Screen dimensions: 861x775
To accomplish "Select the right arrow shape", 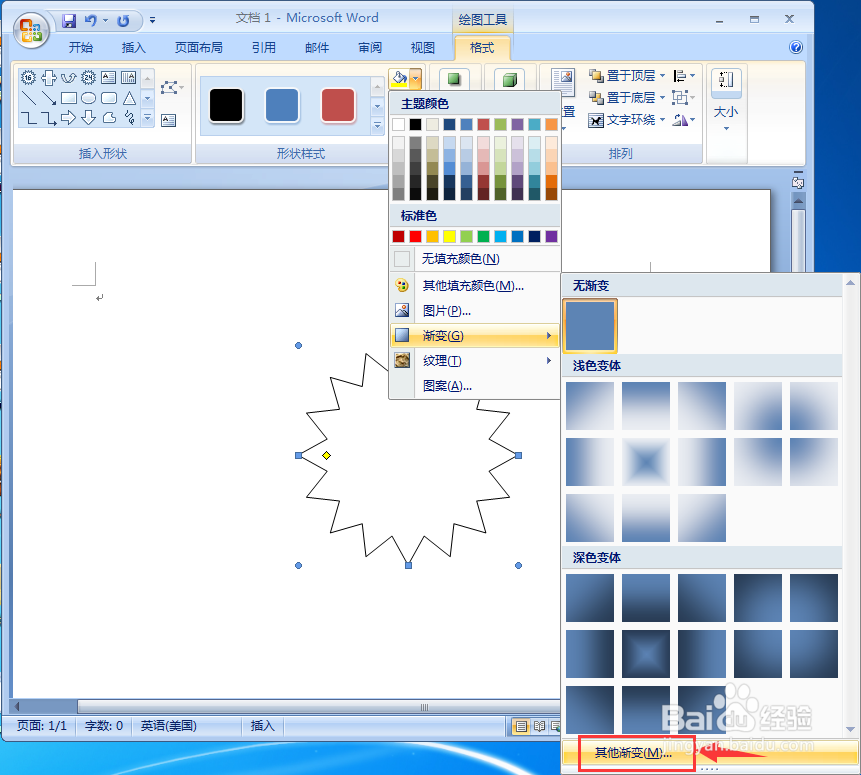I will click(x=69, y=118).
